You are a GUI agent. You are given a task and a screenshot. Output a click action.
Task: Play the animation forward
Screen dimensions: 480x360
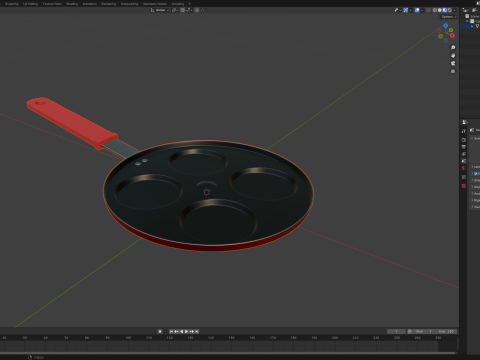click(x=186, y=331)
